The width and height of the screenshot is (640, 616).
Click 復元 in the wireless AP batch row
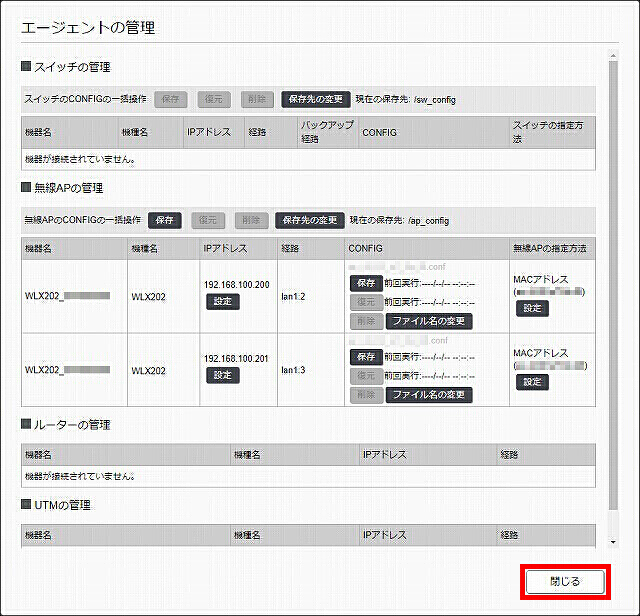click(x=208, y=220)
